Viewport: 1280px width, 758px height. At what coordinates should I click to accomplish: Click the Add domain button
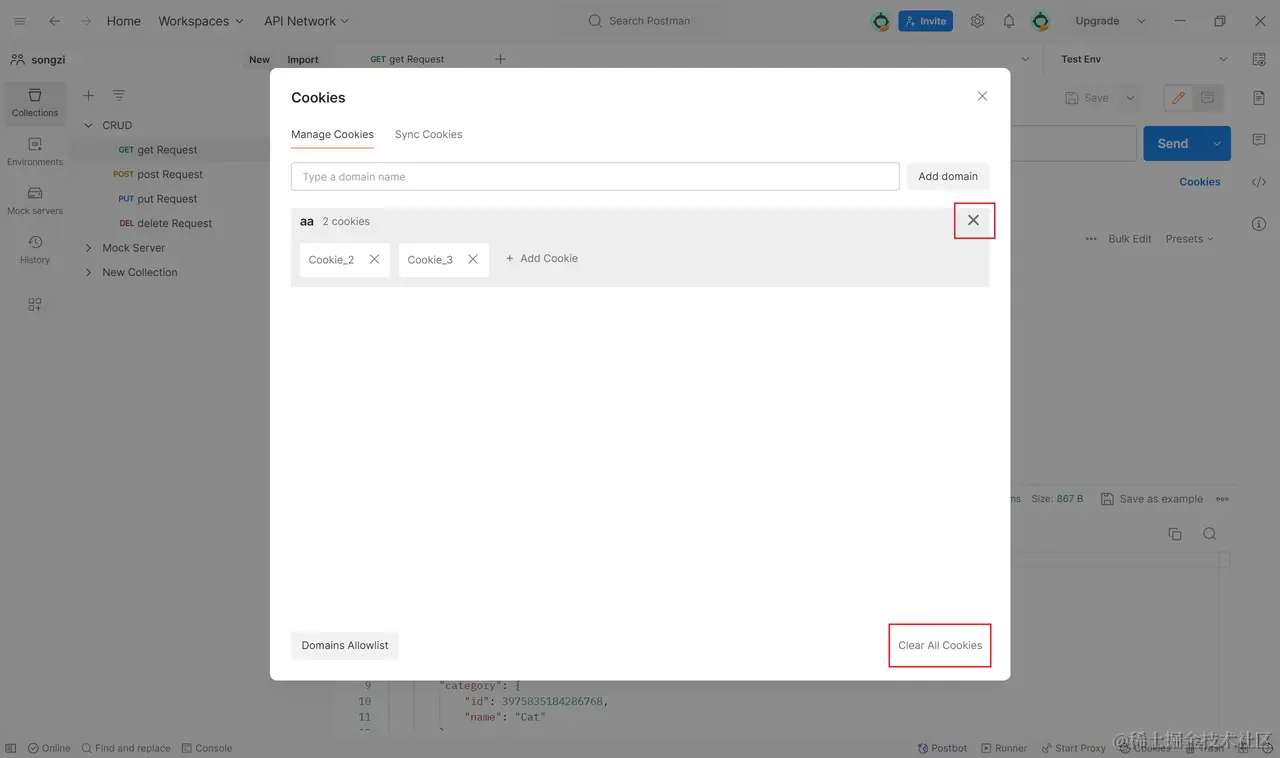(948, 177)
